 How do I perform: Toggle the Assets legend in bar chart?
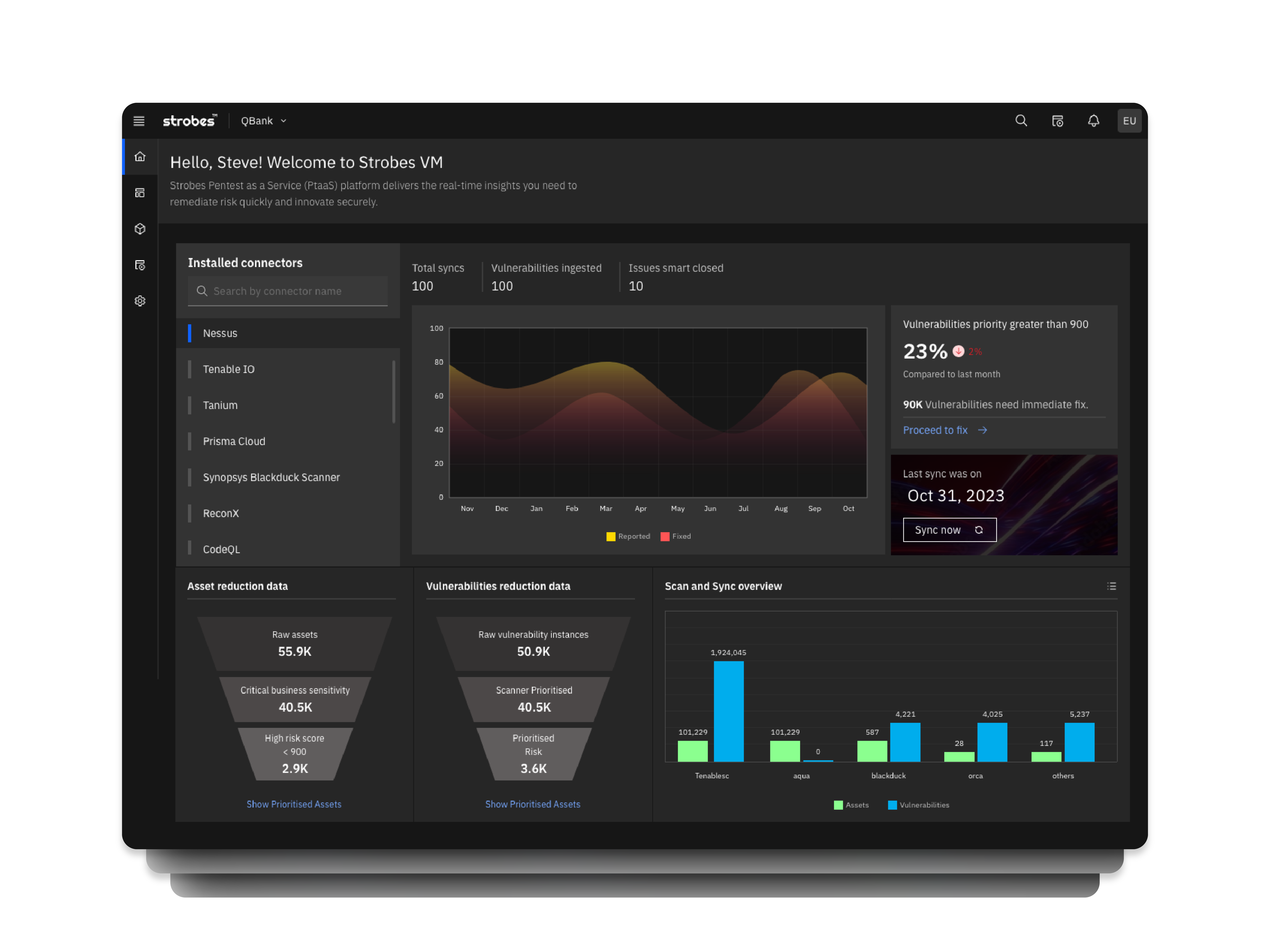[x=851, y=805]
